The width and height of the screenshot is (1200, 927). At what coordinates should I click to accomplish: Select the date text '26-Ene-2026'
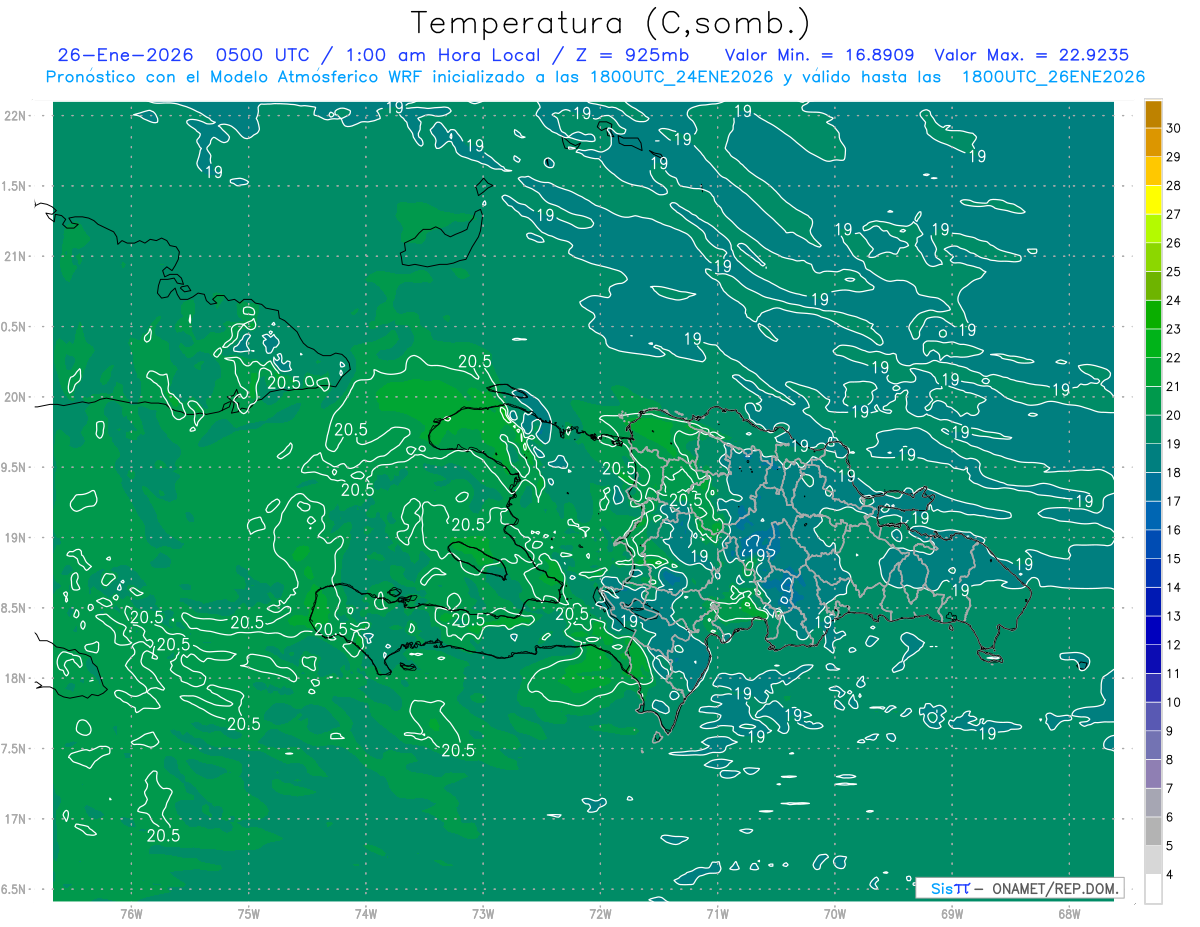tap(125, 56)
